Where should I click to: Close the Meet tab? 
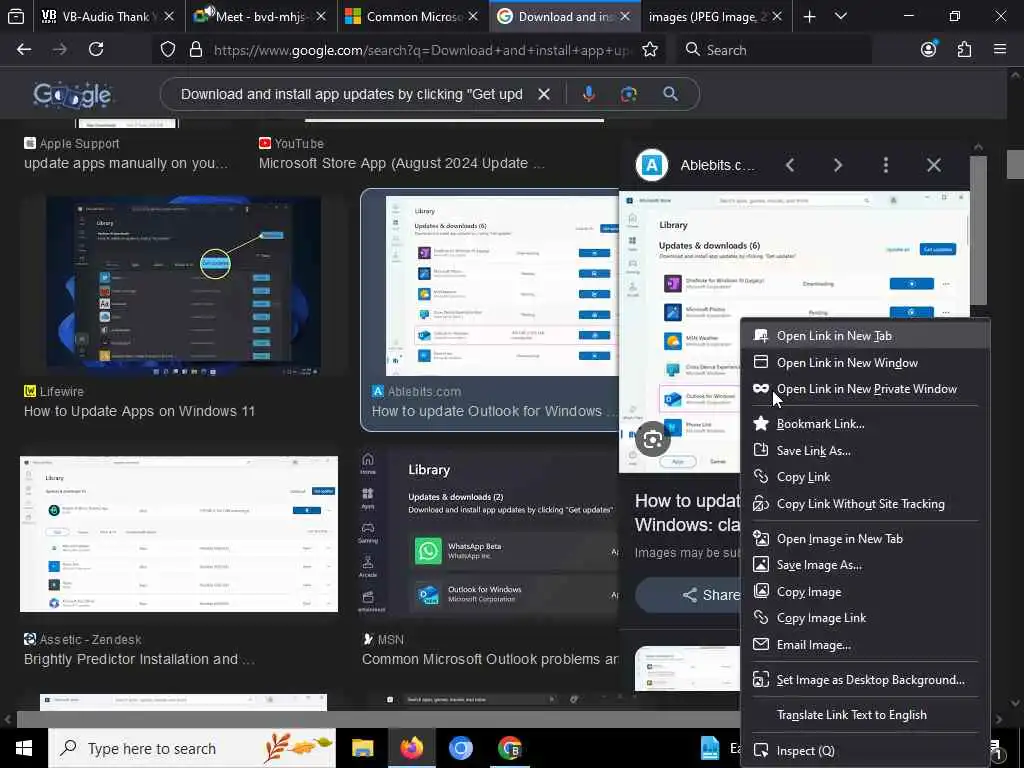tap(321, 17)
